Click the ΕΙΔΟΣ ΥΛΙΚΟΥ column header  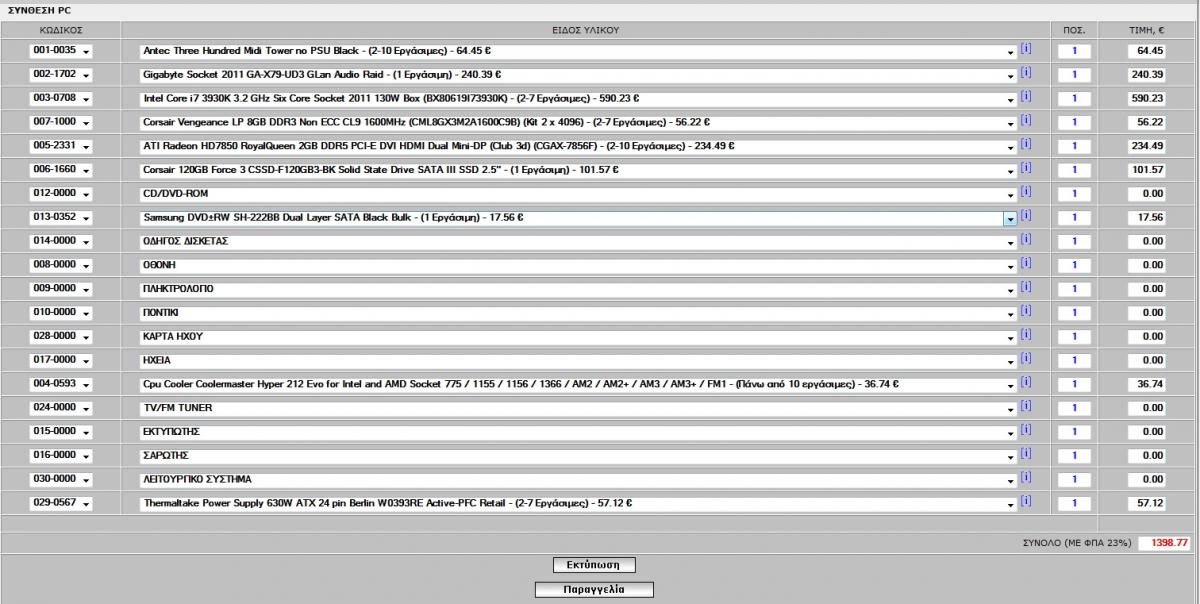(585, 30)
